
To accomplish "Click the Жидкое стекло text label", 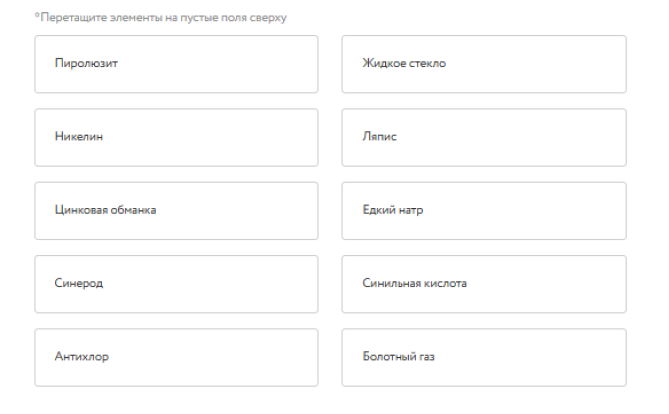I will [x=404, y=64].
